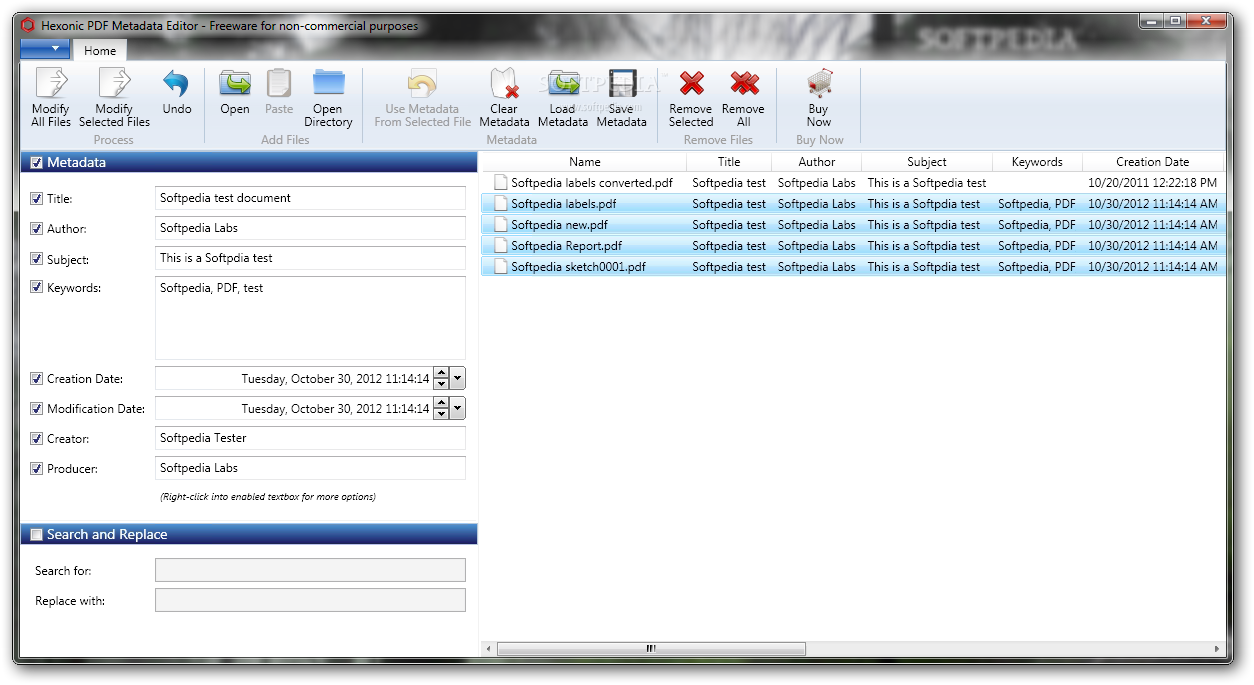Open files with the Open icon
This screenshot has height=685, width=1254.
tap(235, 84)
